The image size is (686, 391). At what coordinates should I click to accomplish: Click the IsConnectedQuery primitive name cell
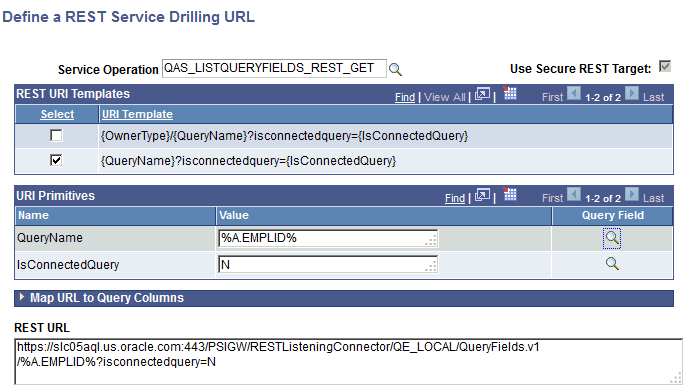[115, 265]
